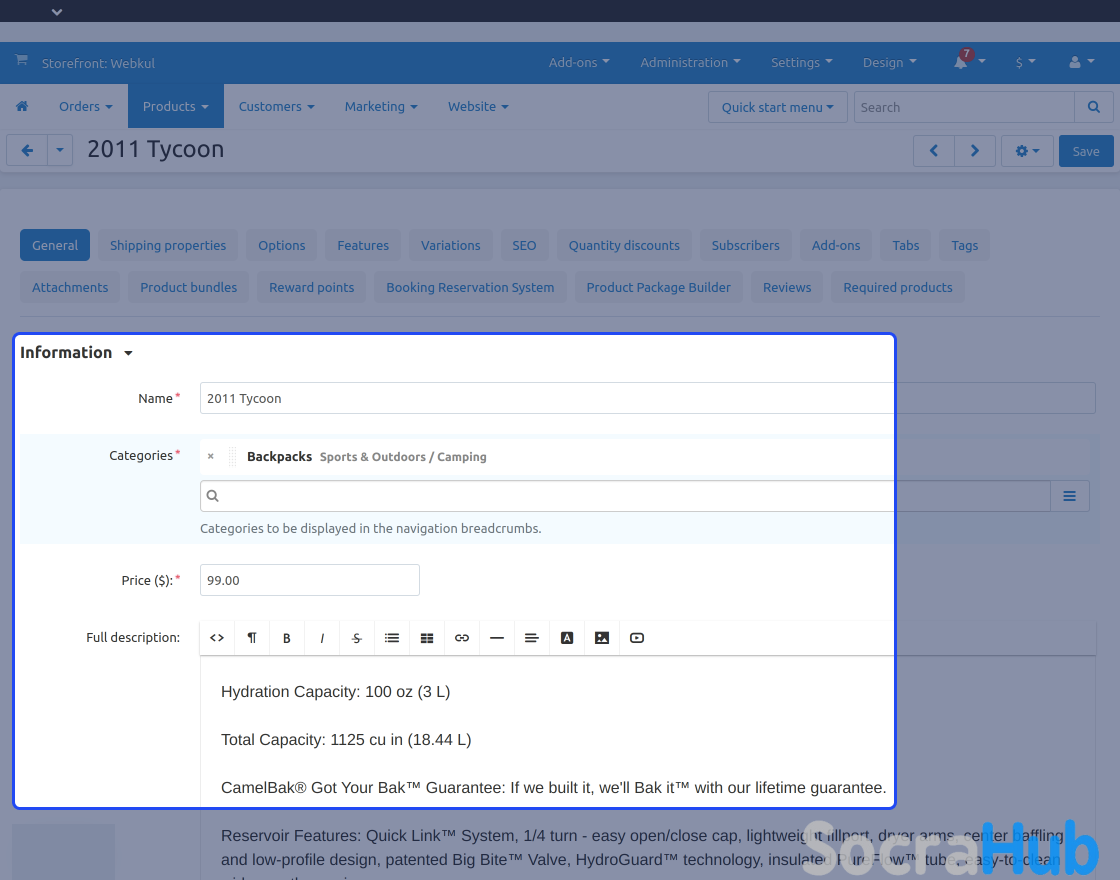Image resolution: width=1120 pixels, height=880 pixels.
Task: Insert an image into the description
Action: point(602,638)
